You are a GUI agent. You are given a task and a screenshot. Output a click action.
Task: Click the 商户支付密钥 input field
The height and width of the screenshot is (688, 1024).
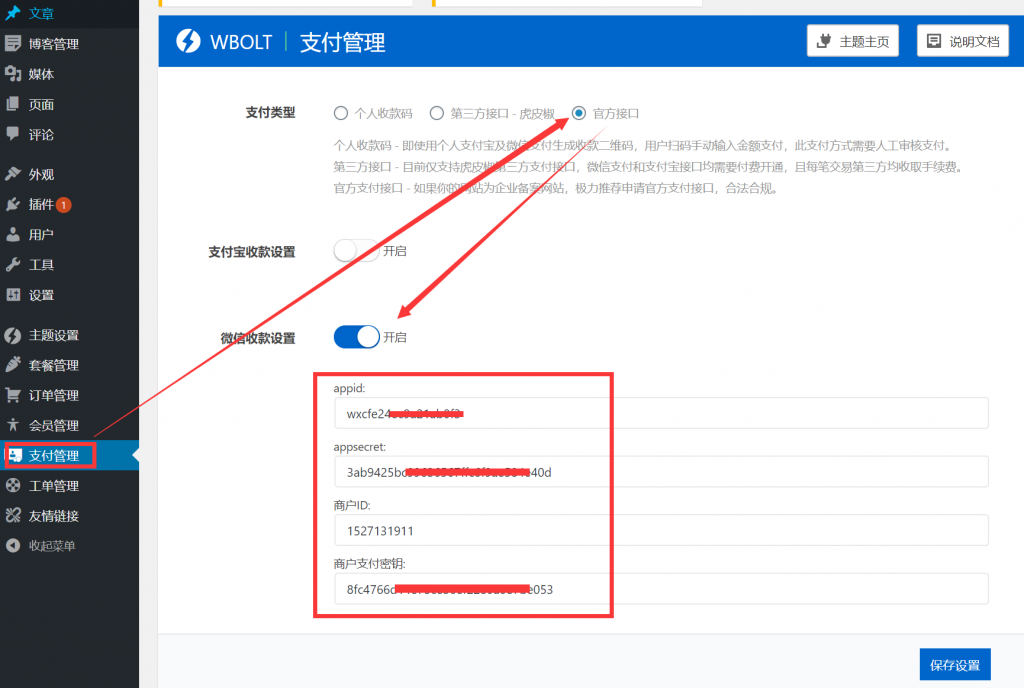(661, 589)
